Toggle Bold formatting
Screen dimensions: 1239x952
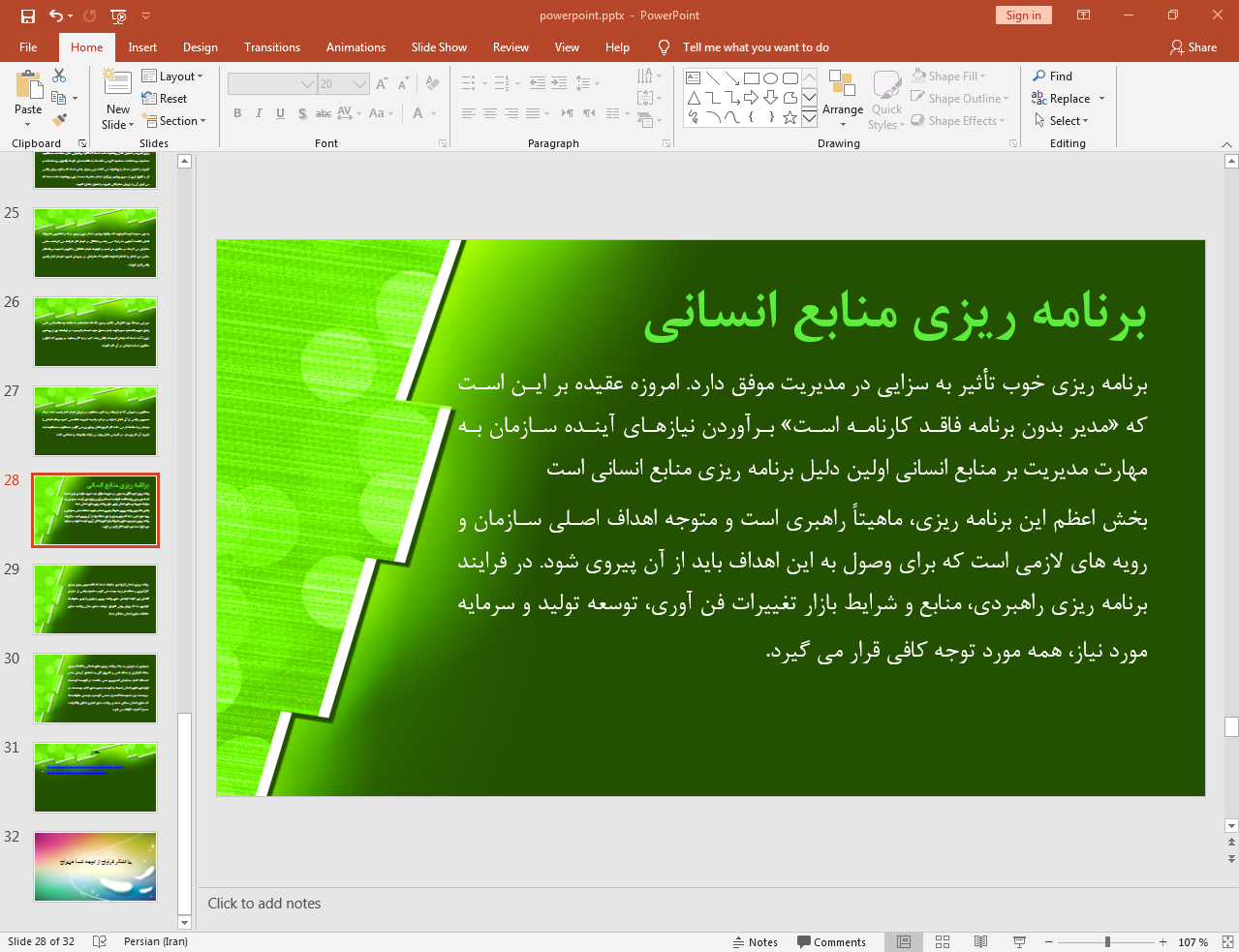(x=237, y=113)
